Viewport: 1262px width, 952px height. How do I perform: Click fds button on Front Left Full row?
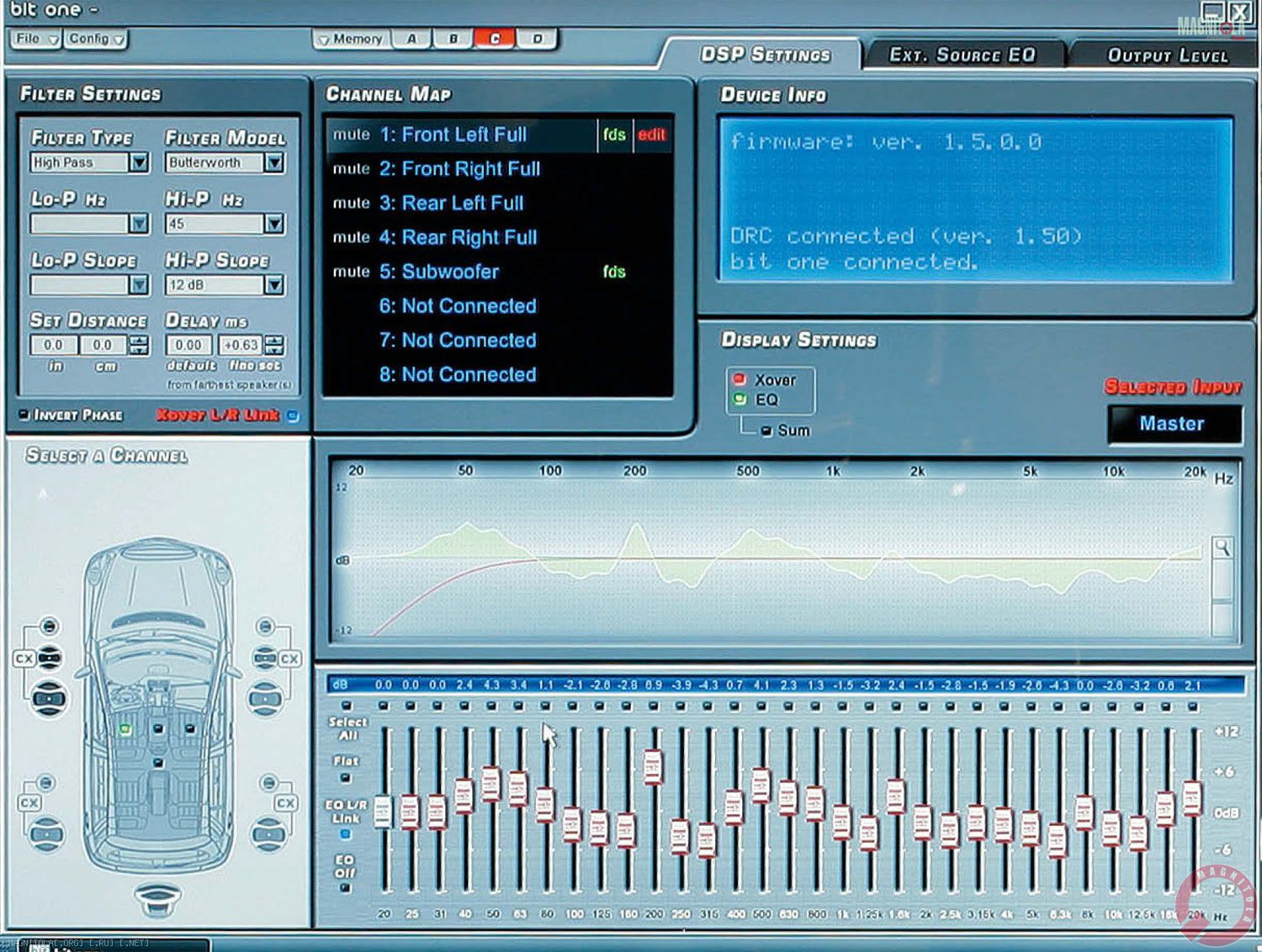point(614,135)
